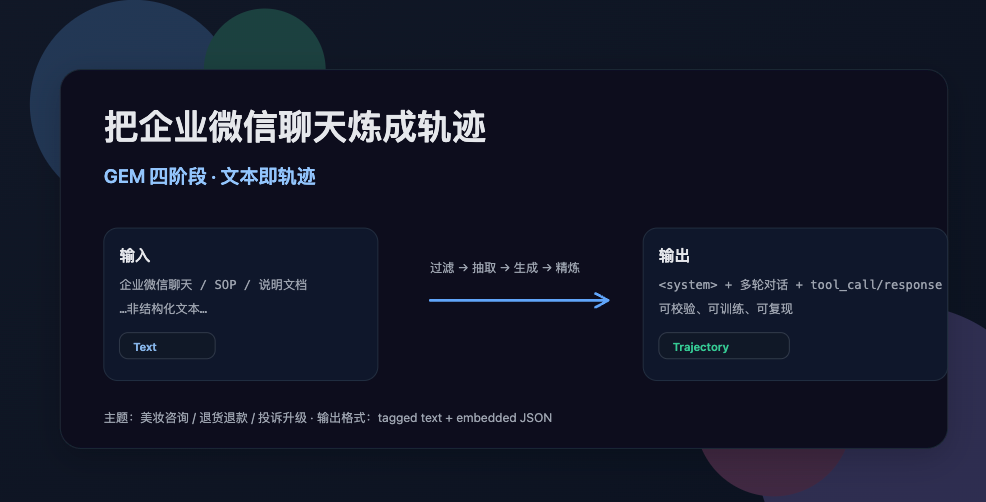Click pipeline label 过滤 → 抽取 → 生成 → 精炼
Screen dimensions: 986x502
tap(505, 268)
